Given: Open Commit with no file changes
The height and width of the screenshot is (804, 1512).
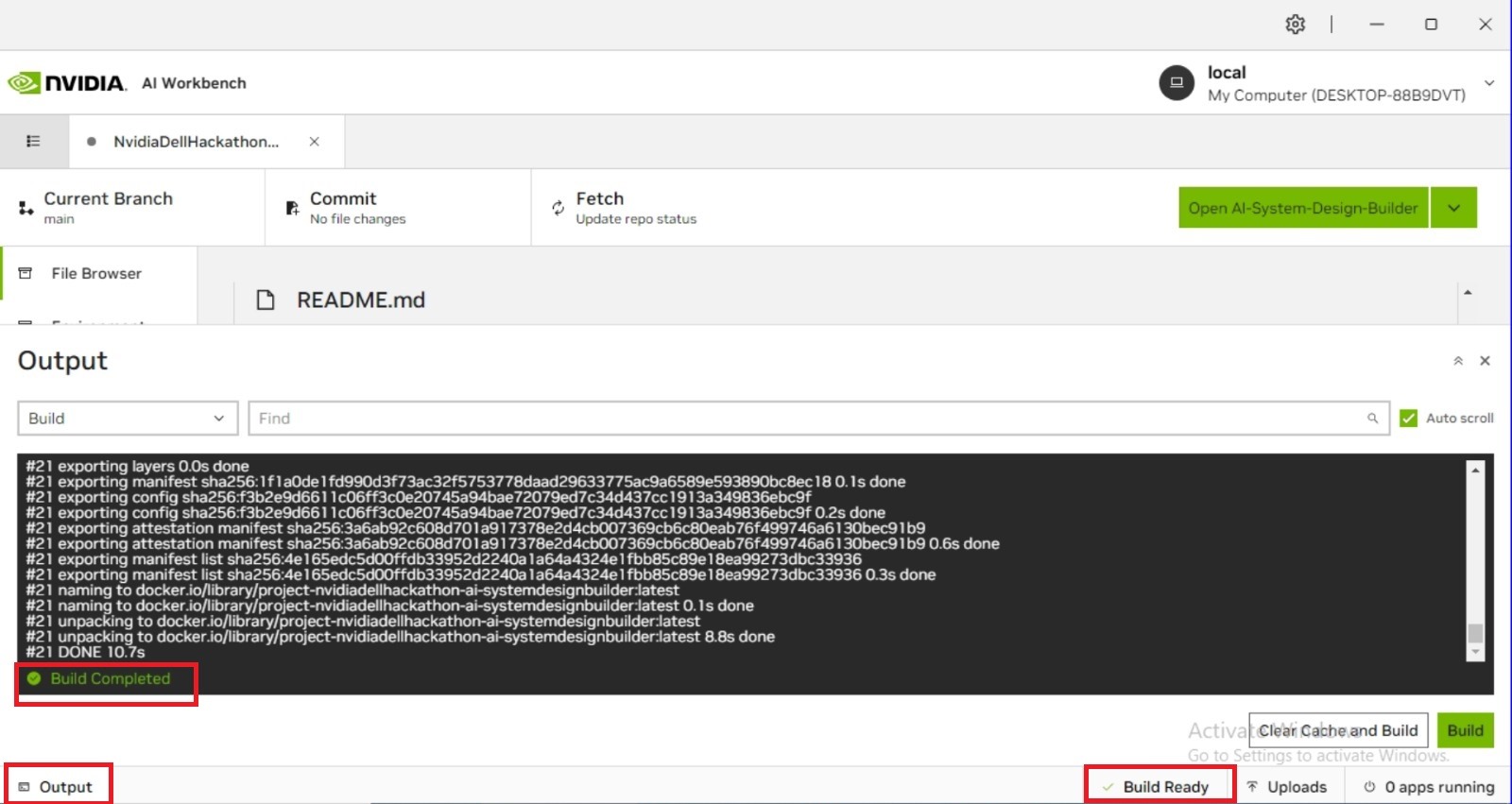Looking at the screenshot, I should pos(398,208).
